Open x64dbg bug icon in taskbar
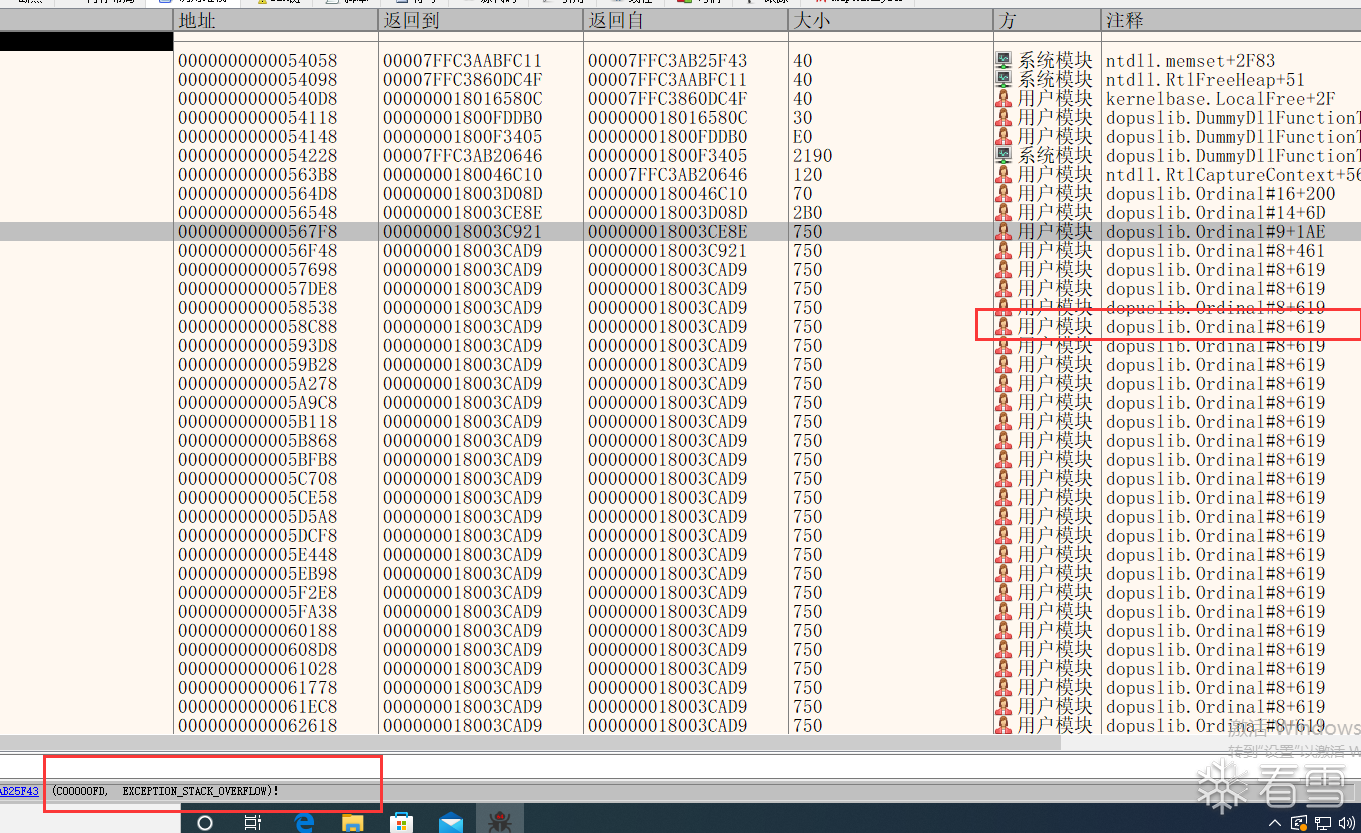Image resolution: width=1361 pixels, height=833 pixels. 499,822
